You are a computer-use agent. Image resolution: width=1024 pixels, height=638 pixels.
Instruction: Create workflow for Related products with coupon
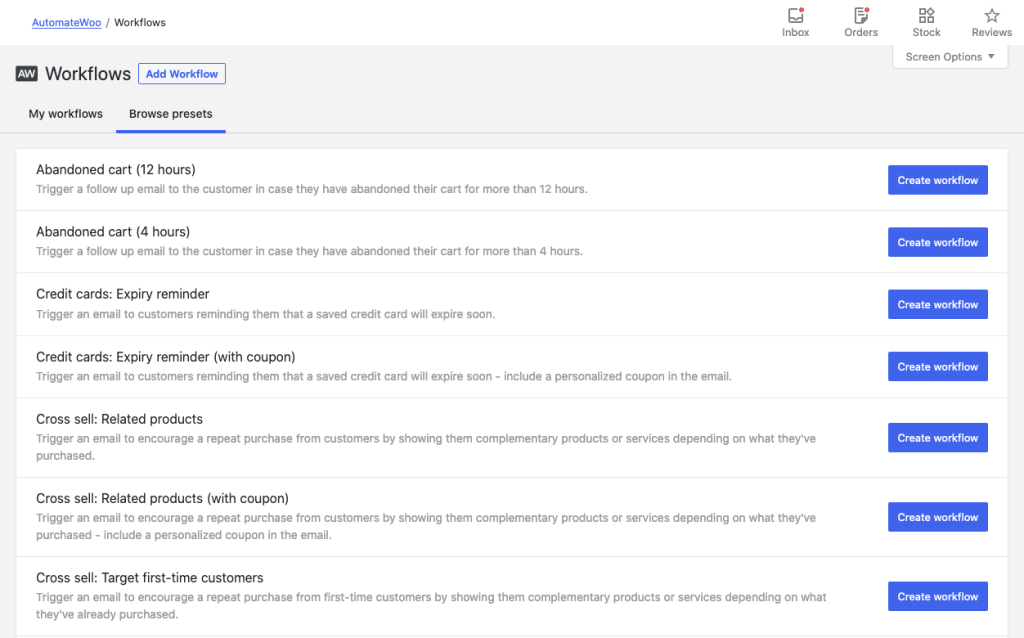(937, 517)
